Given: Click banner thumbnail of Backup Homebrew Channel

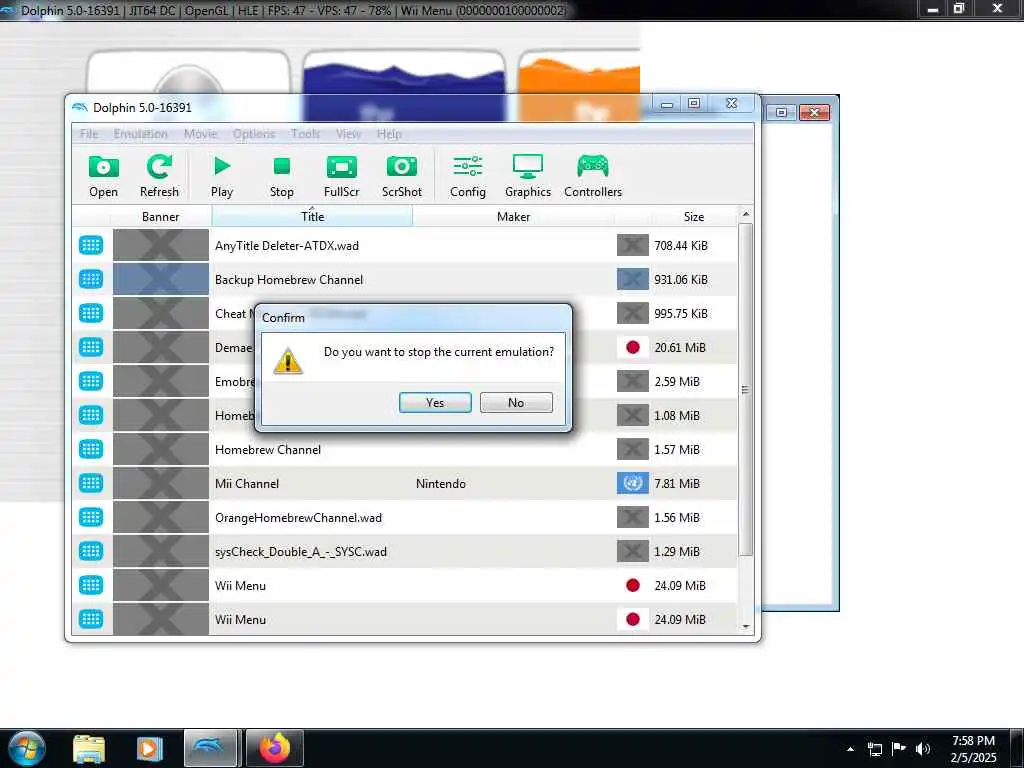Looking at the screenshot, I should click(x=161, y=280).
